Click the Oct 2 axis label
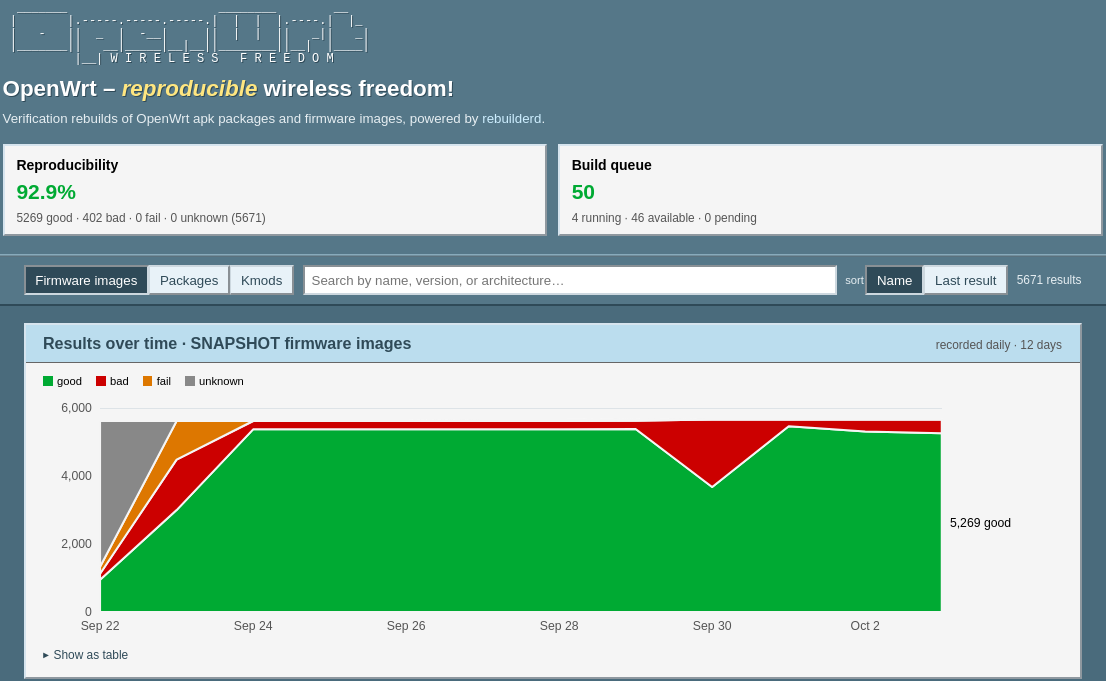This screenshot has width=1106, height=681. (865, 626)
